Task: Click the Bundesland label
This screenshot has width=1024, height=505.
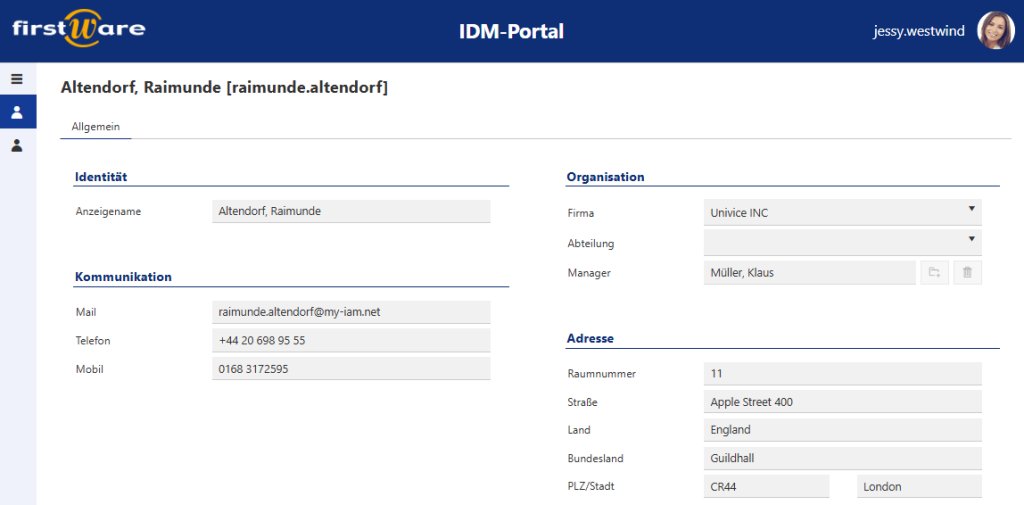Action: 596,459
